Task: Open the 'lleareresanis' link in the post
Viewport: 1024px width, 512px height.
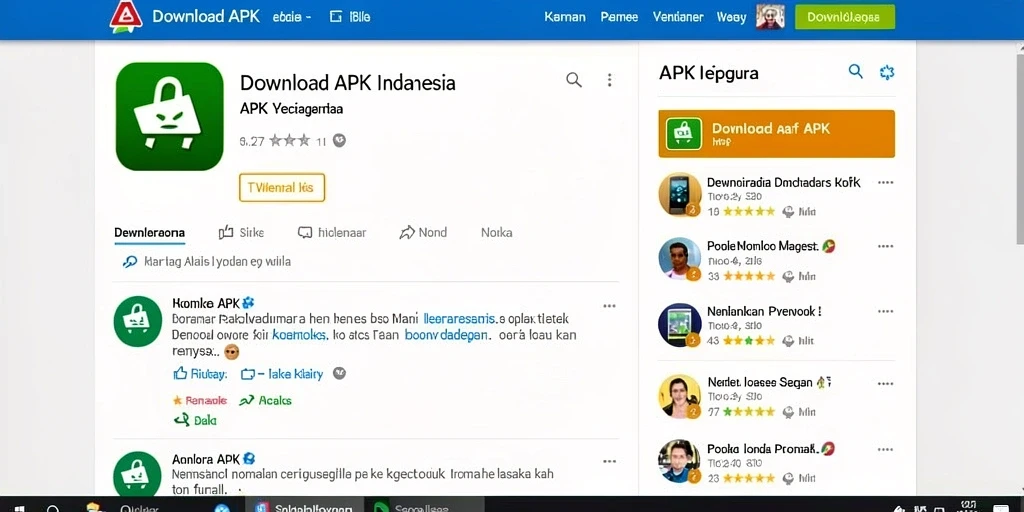Action: (461, 319)
